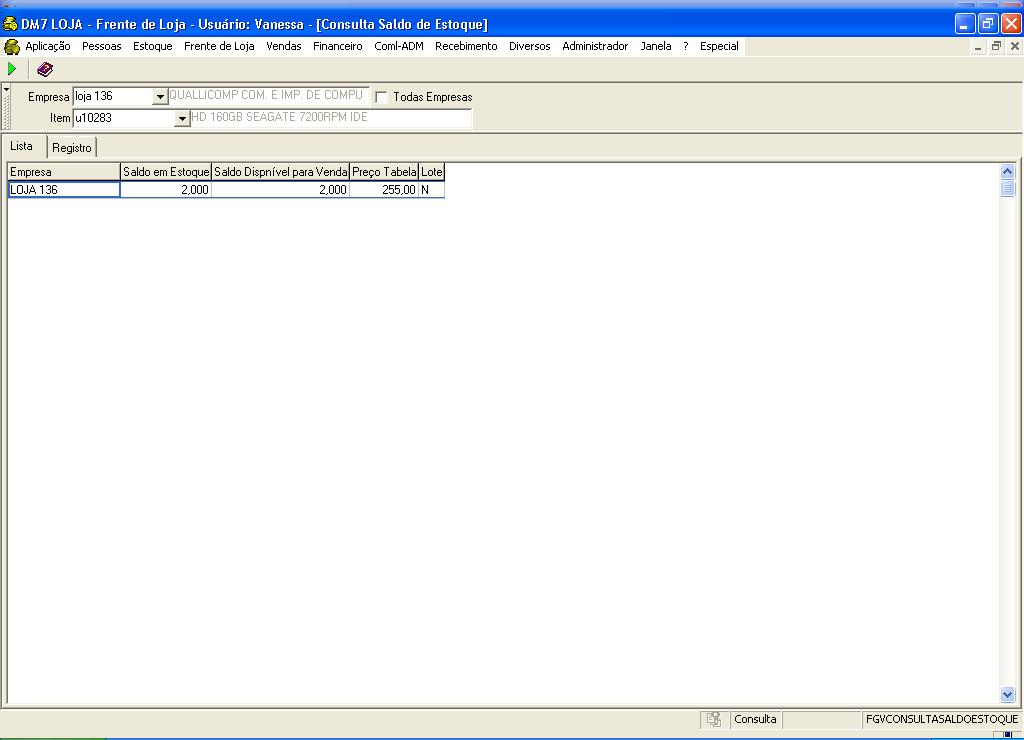Select the 255,00 price cell

point(384,189)
